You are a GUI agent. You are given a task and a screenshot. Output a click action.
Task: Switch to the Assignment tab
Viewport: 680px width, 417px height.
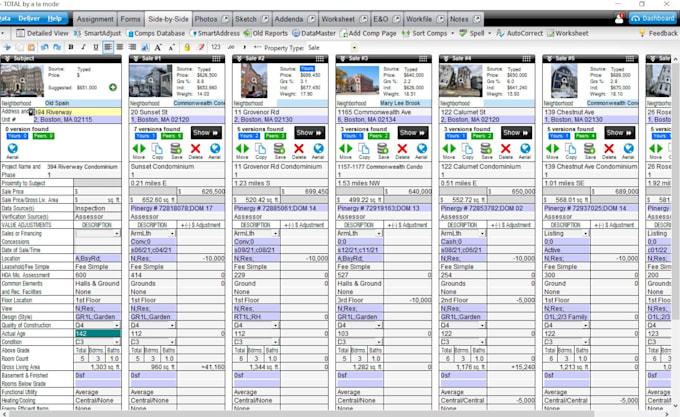pyautogui.click(x=95, y=19)
